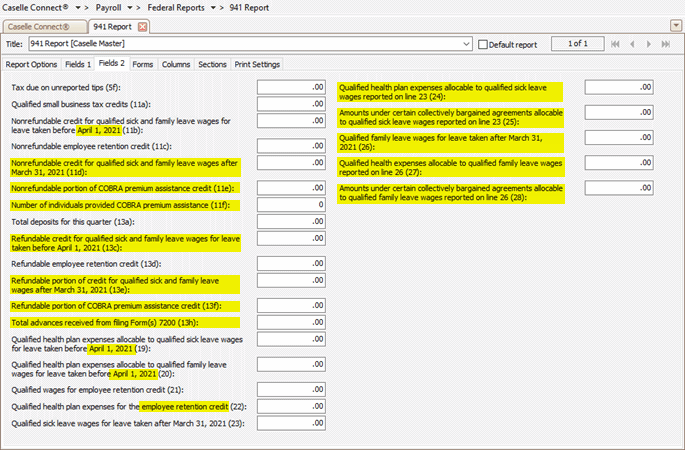
Task: Switch to Caselle Connect document tab
Action: point(44,27)
